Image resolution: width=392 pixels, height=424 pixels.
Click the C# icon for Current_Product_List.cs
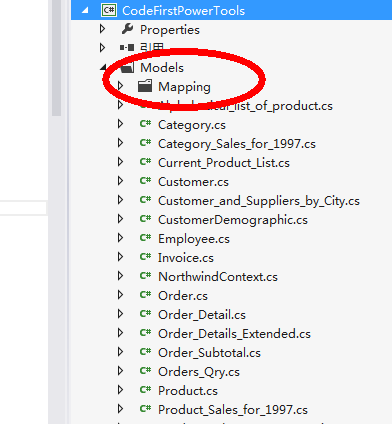click(145, 162)
